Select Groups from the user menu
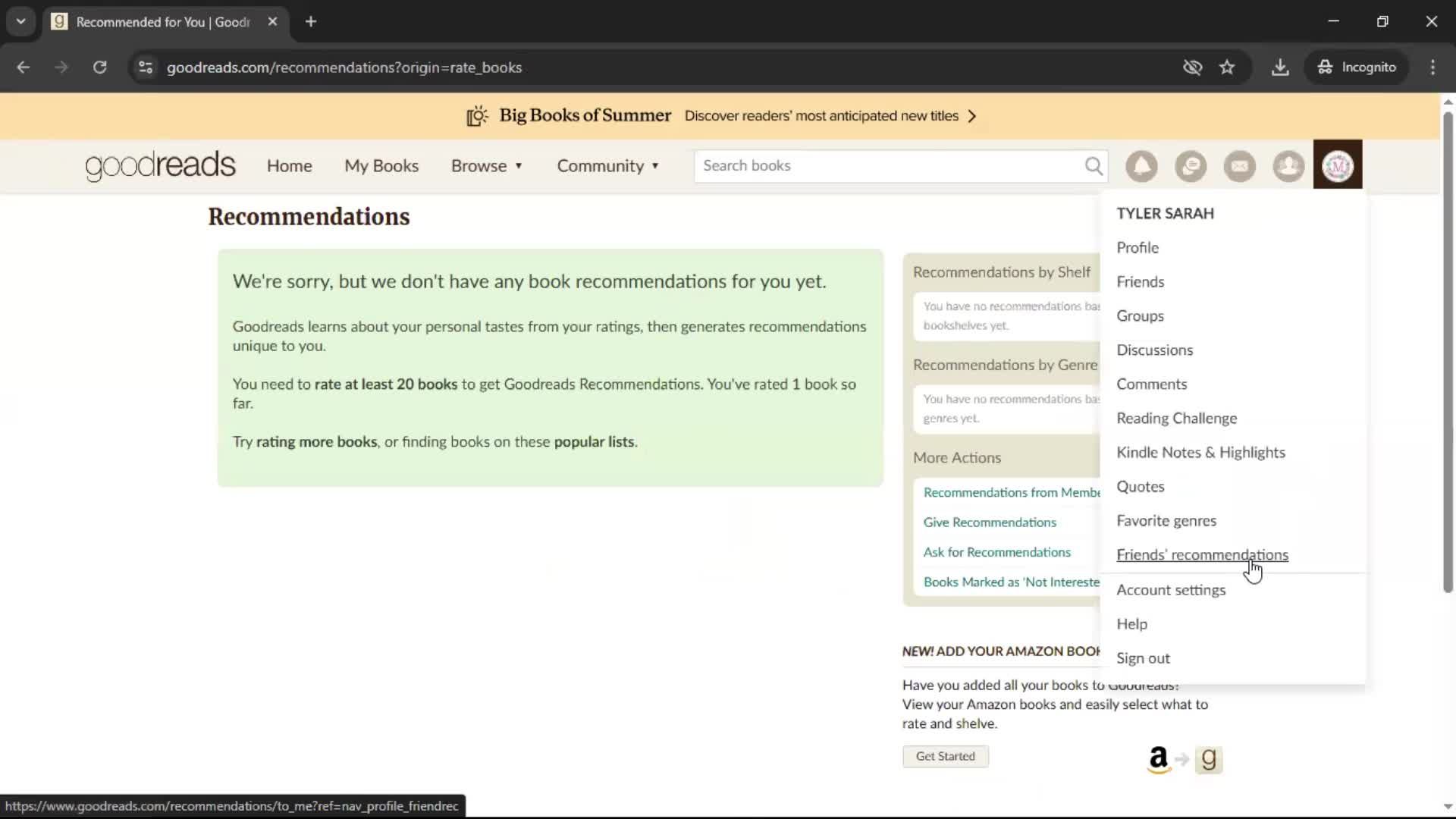Image resolution: width=1456 pixels, height=819 pixels. [x=1140, y=316]
